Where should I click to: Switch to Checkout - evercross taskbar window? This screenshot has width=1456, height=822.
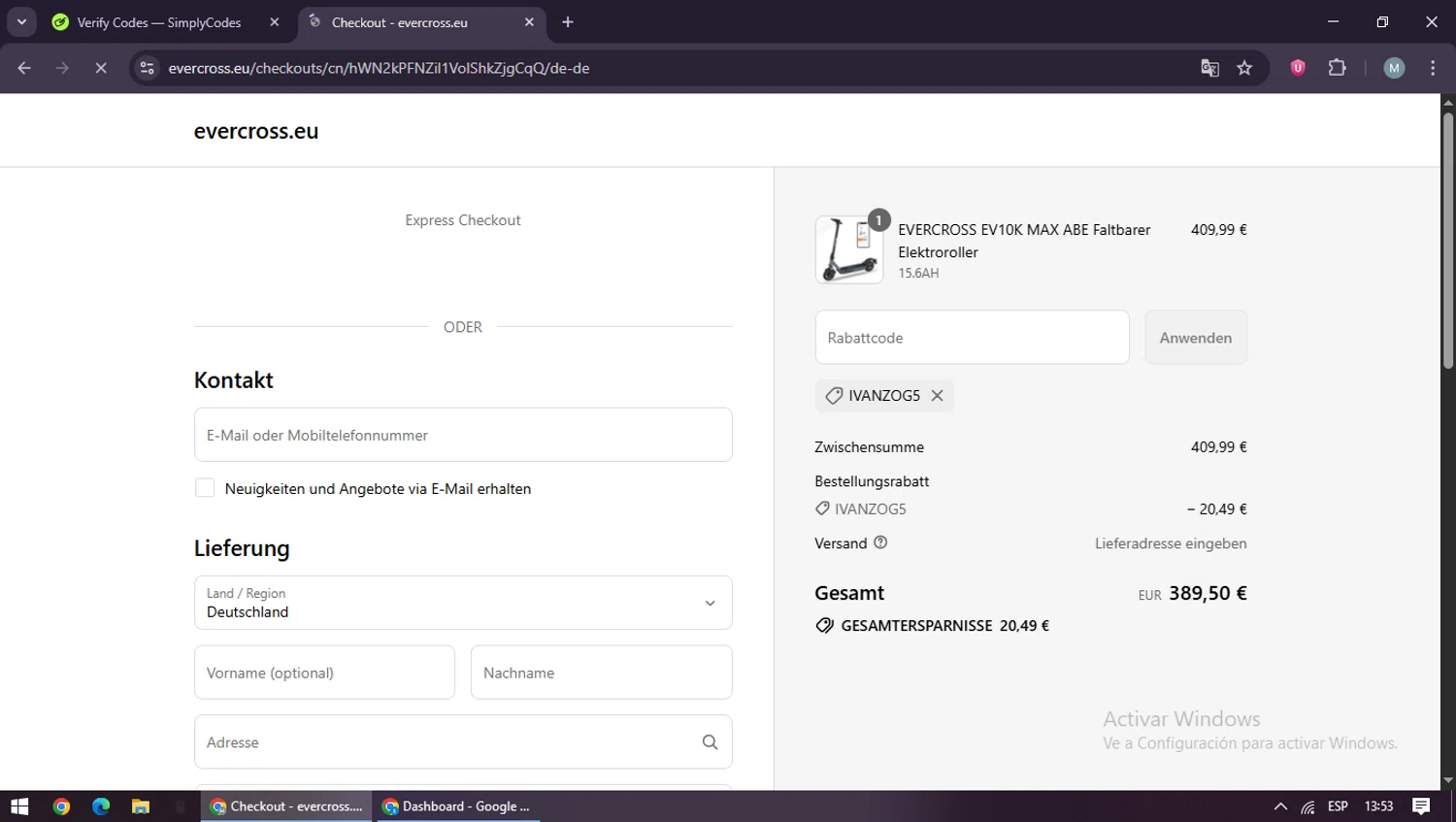pos(286,806)
